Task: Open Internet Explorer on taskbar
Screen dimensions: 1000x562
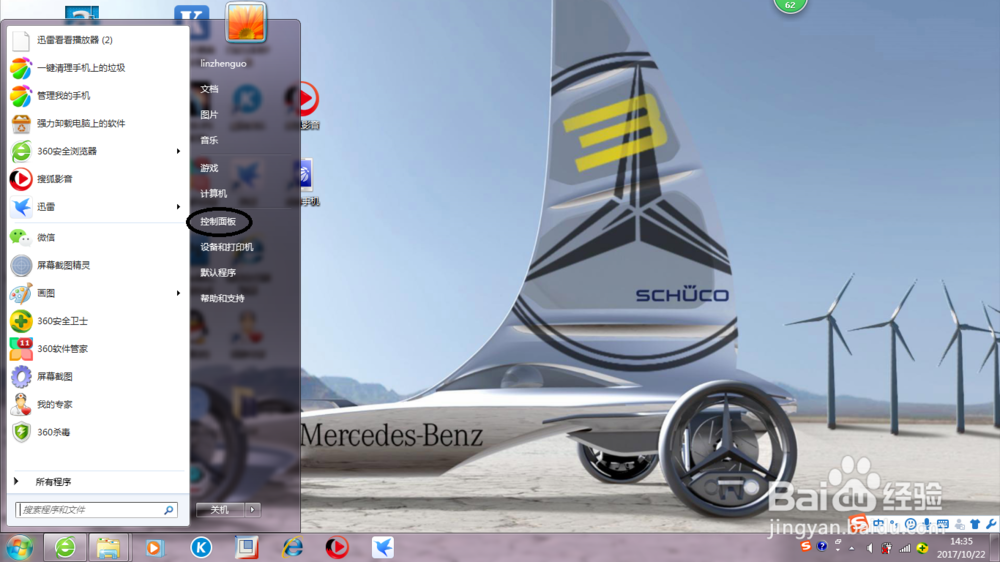Action: [x=293, y=547]
